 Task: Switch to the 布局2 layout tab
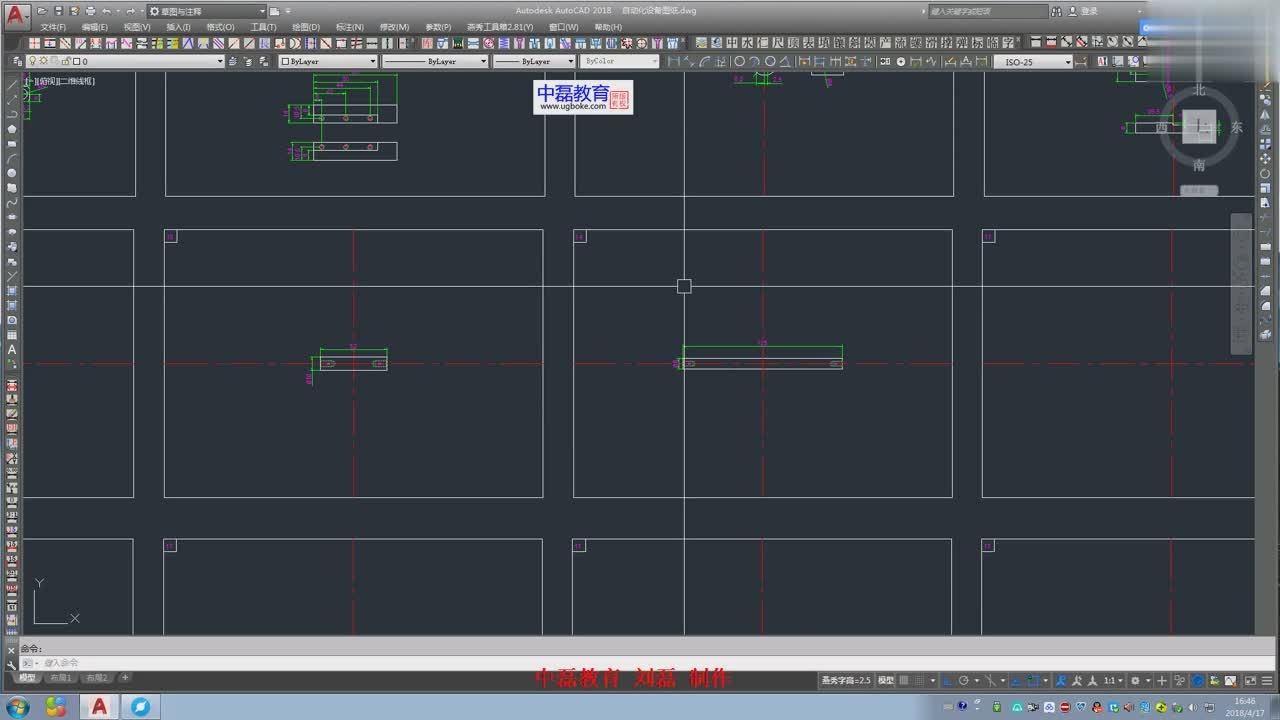(x=97, y=677)
